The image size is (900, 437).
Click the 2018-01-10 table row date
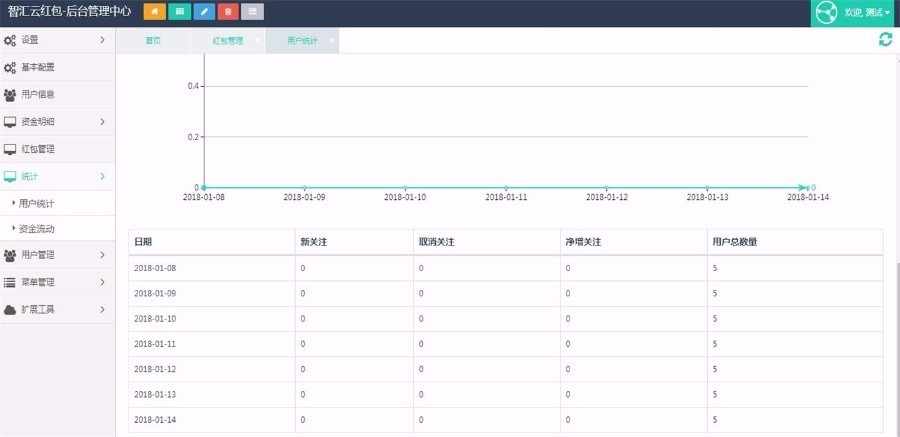(155, 319)
